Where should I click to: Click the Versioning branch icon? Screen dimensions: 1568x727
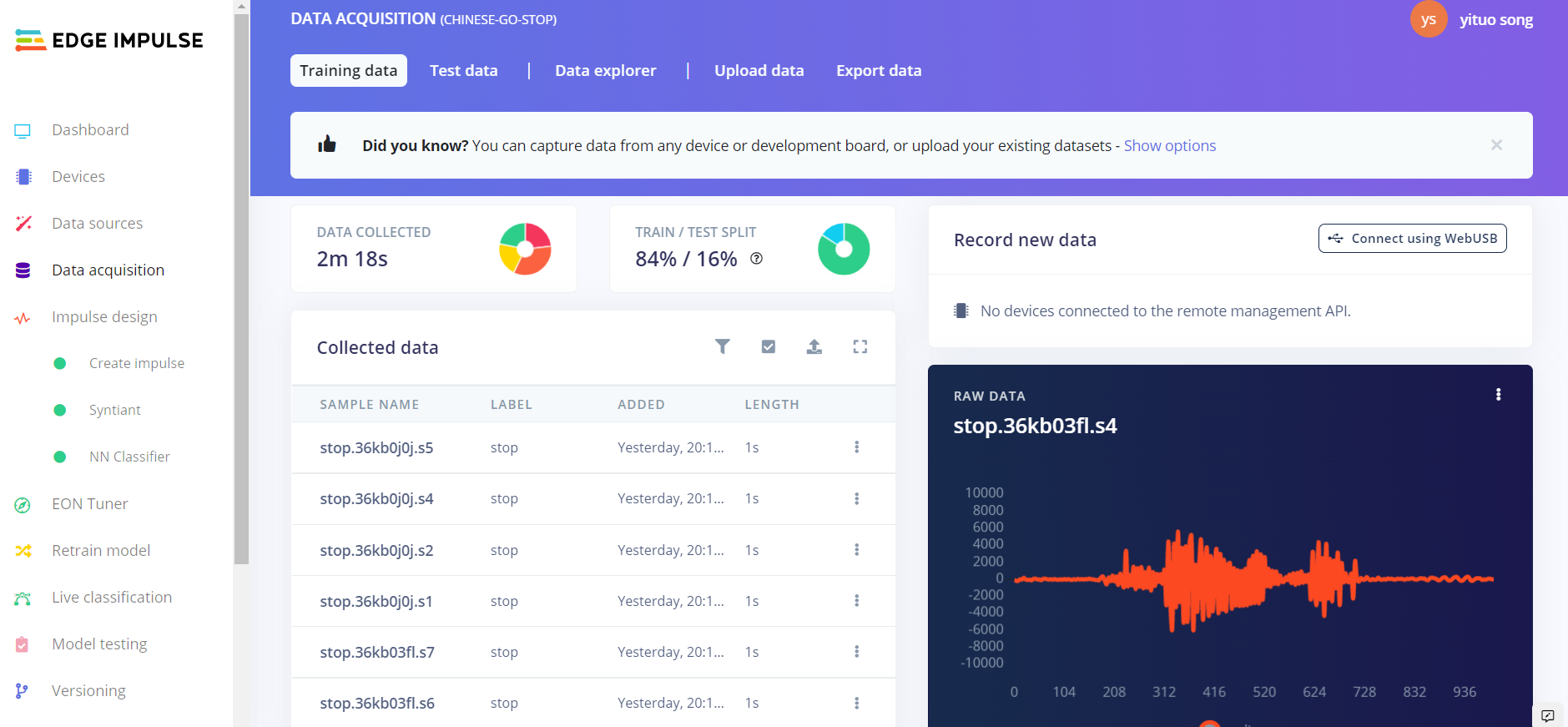click(22, 691)
